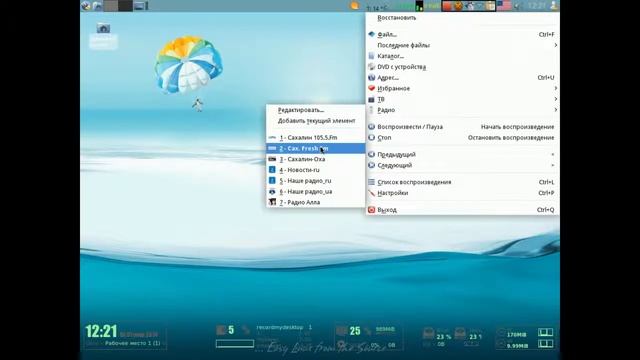Expand the ТВ submenu
This screenshot has height=360, width=640.
462,99
